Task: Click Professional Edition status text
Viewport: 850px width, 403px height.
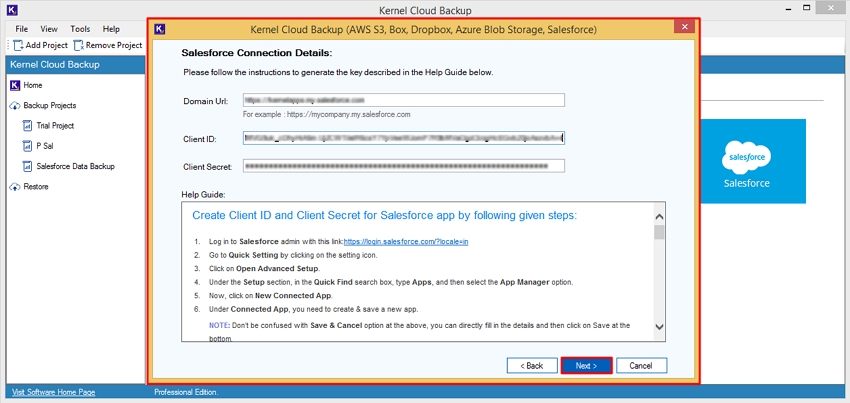Action: [x=186, y=392]
